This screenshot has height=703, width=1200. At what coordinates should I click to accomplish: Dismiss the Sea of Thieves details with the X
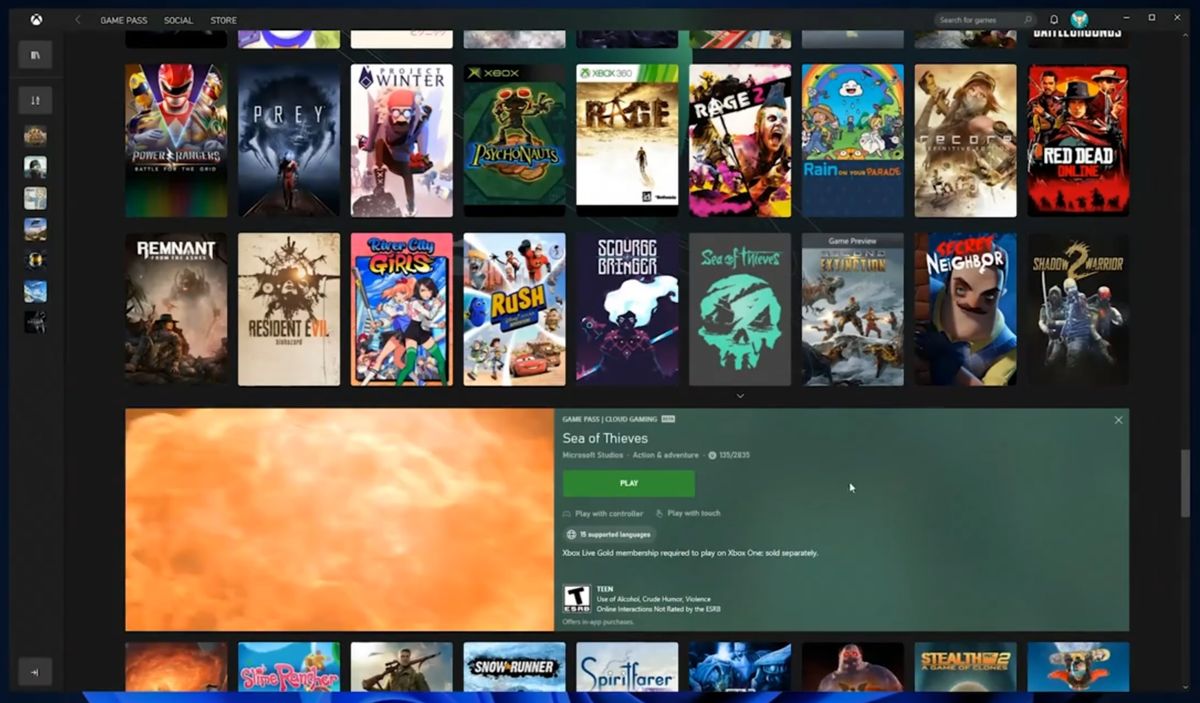pos(1118,419)
